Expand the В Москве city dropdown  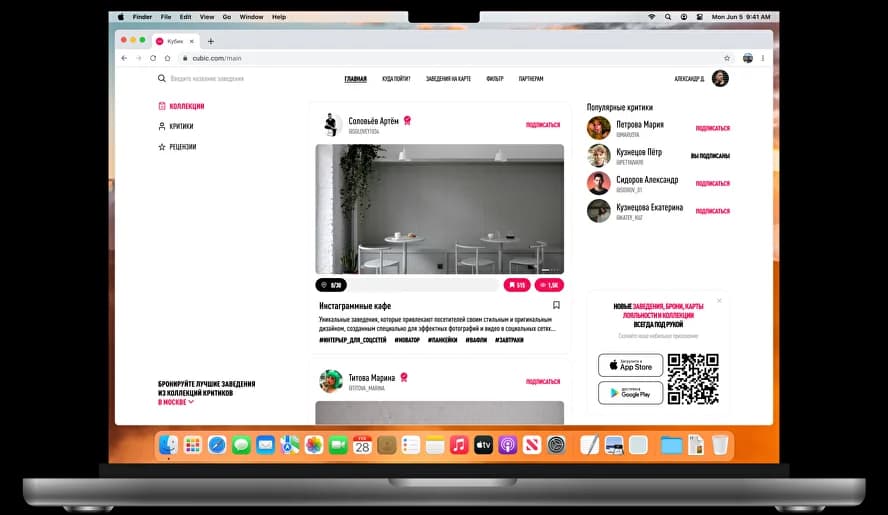(x=176, y=402)
